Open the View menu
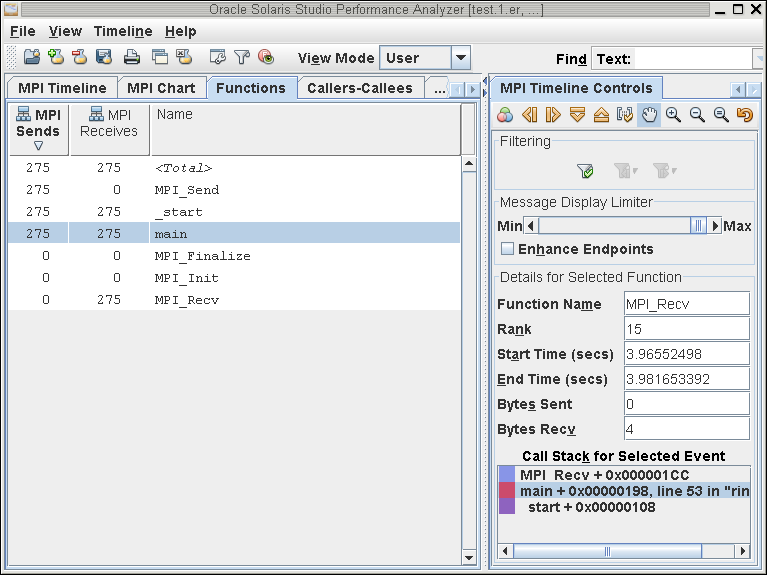This screenshot has width=767, height=575. 65,31
